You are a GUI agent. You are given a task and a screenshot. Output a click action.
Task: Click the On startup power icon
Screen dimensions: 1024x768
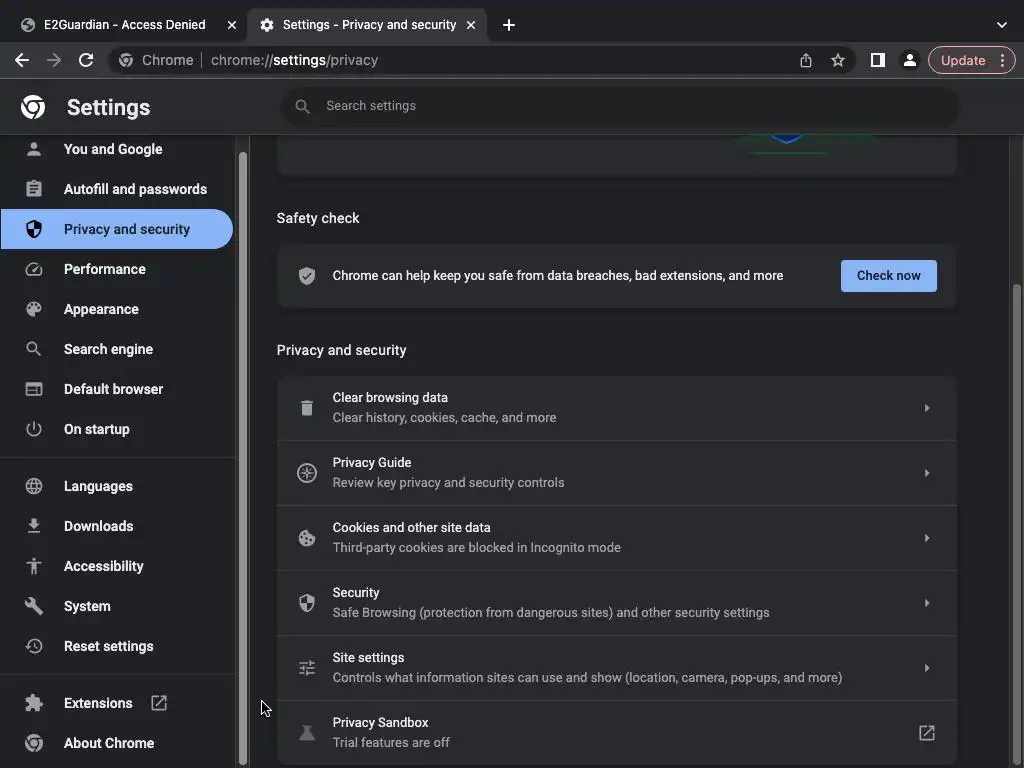coord(34,429)
